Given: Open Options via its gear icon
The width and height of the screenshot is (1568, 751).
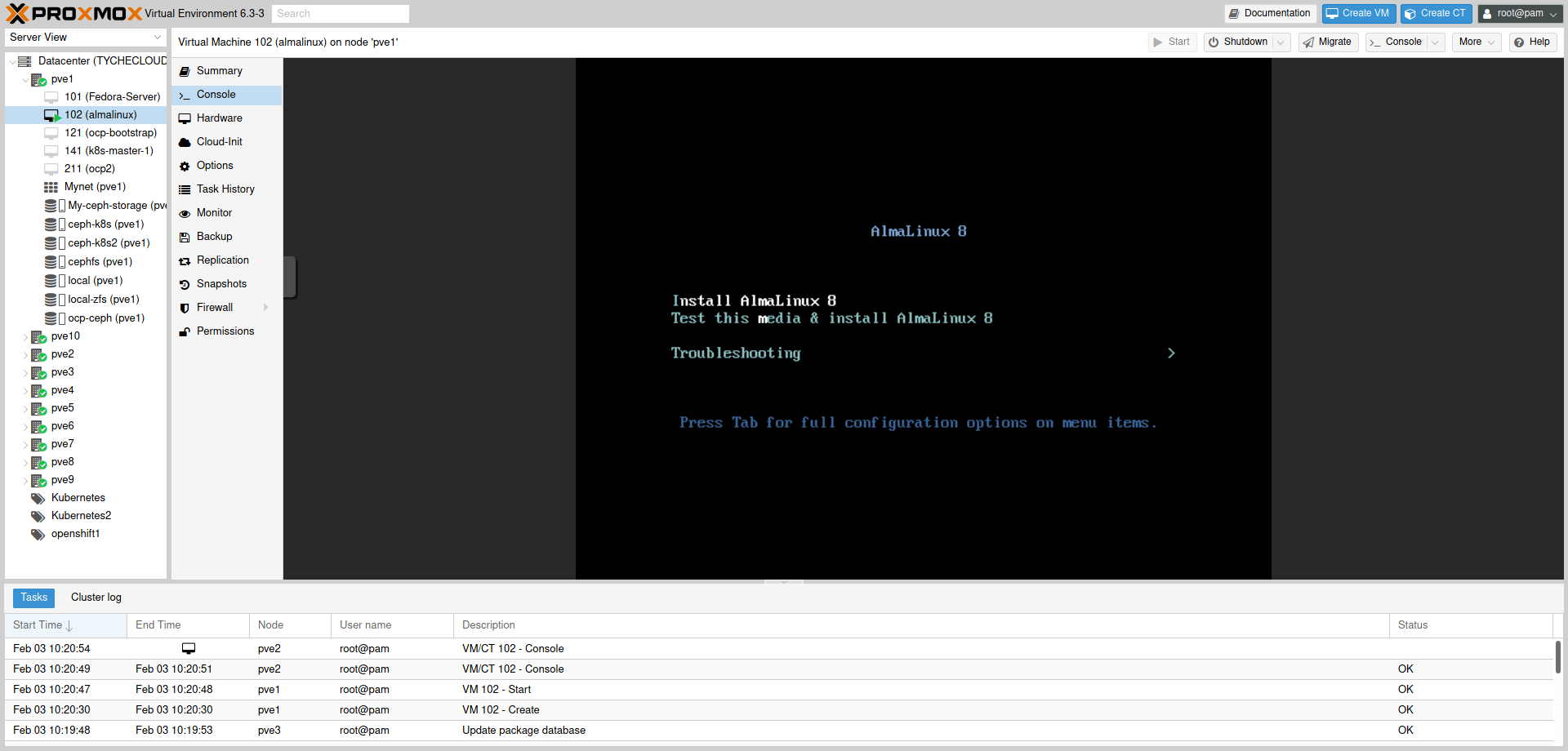Looking at the screenshot, I should (185, 166).
